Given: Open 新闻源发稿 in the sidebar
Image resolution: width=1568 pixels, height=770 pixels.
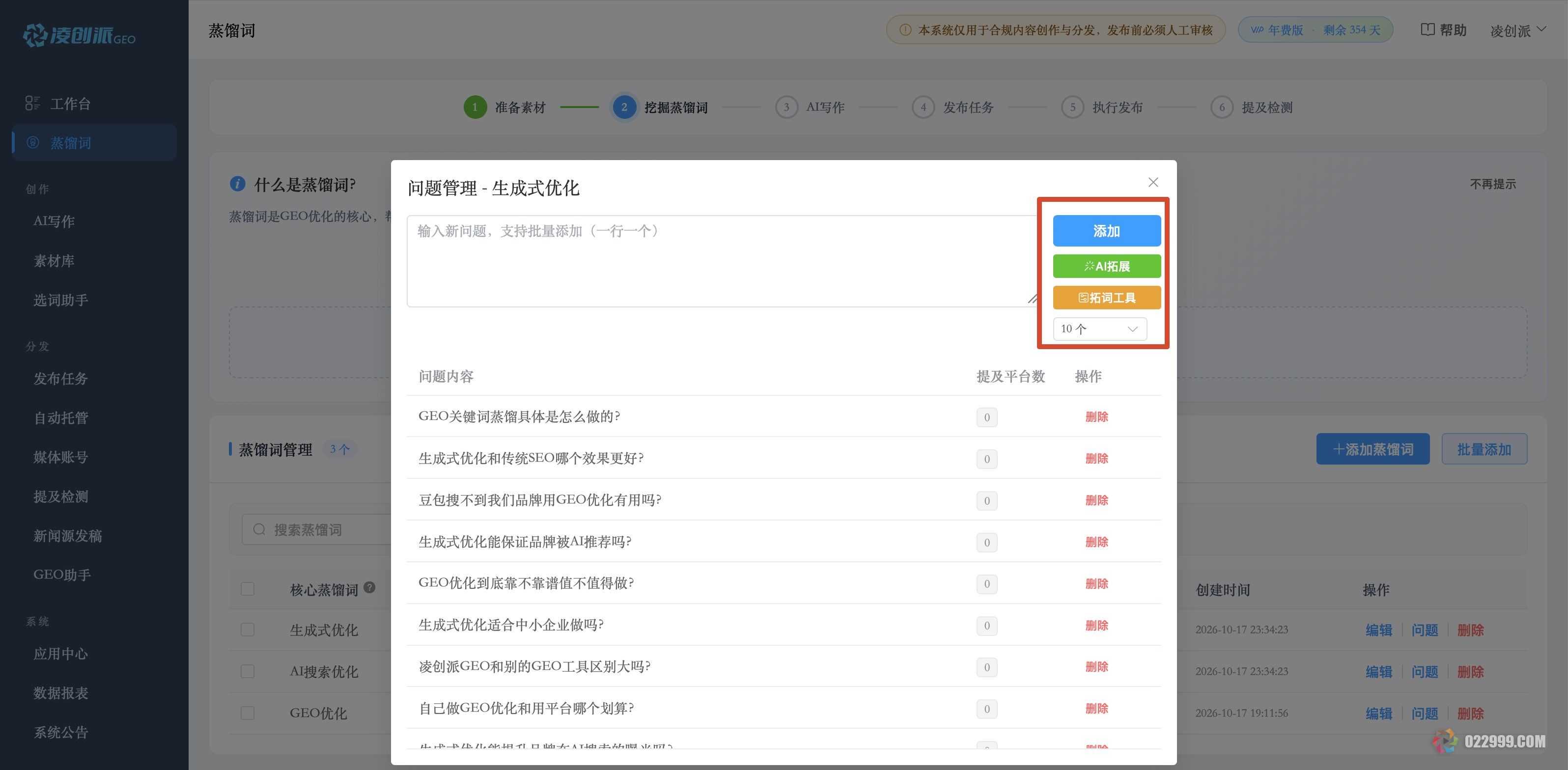Looking at the screenshot, I should coord(68,536).
